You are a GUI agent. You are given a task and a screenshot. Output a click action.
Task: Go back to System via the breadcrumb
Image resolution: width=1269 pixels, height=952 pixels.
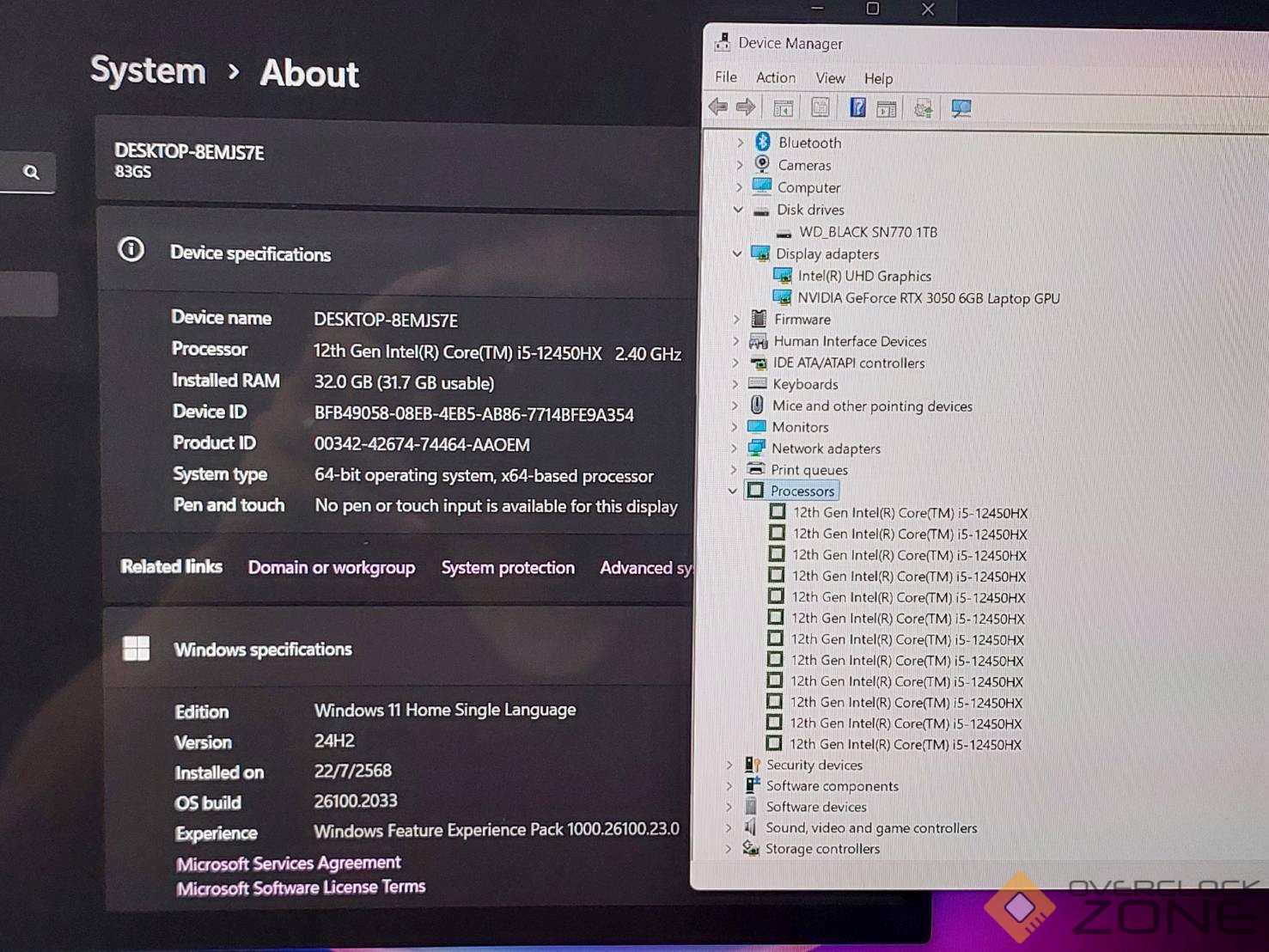148,70
